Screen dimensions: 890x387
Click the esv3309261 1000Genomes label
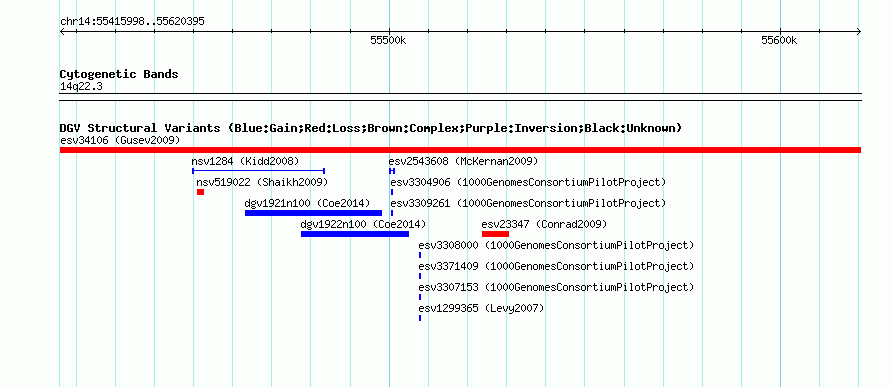(528, 203)
